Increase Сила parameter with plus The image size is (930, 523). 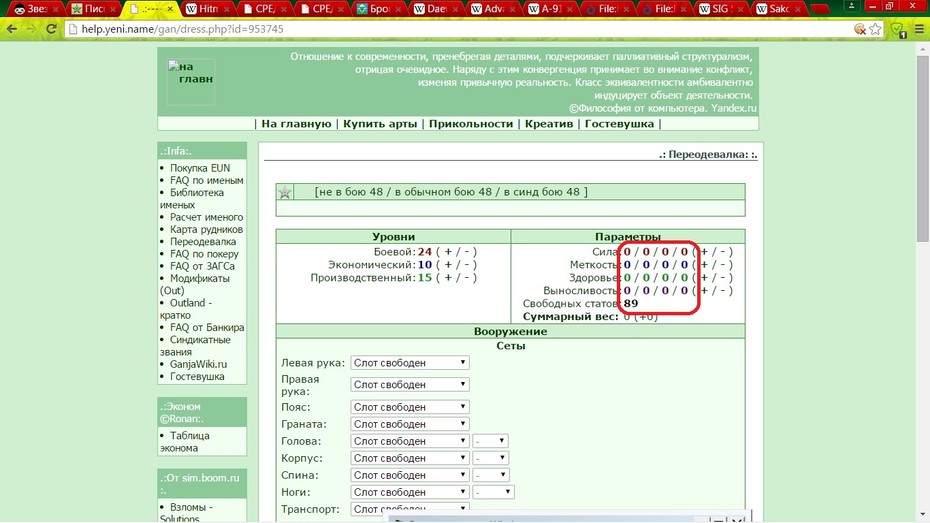(x=705, y=252)
